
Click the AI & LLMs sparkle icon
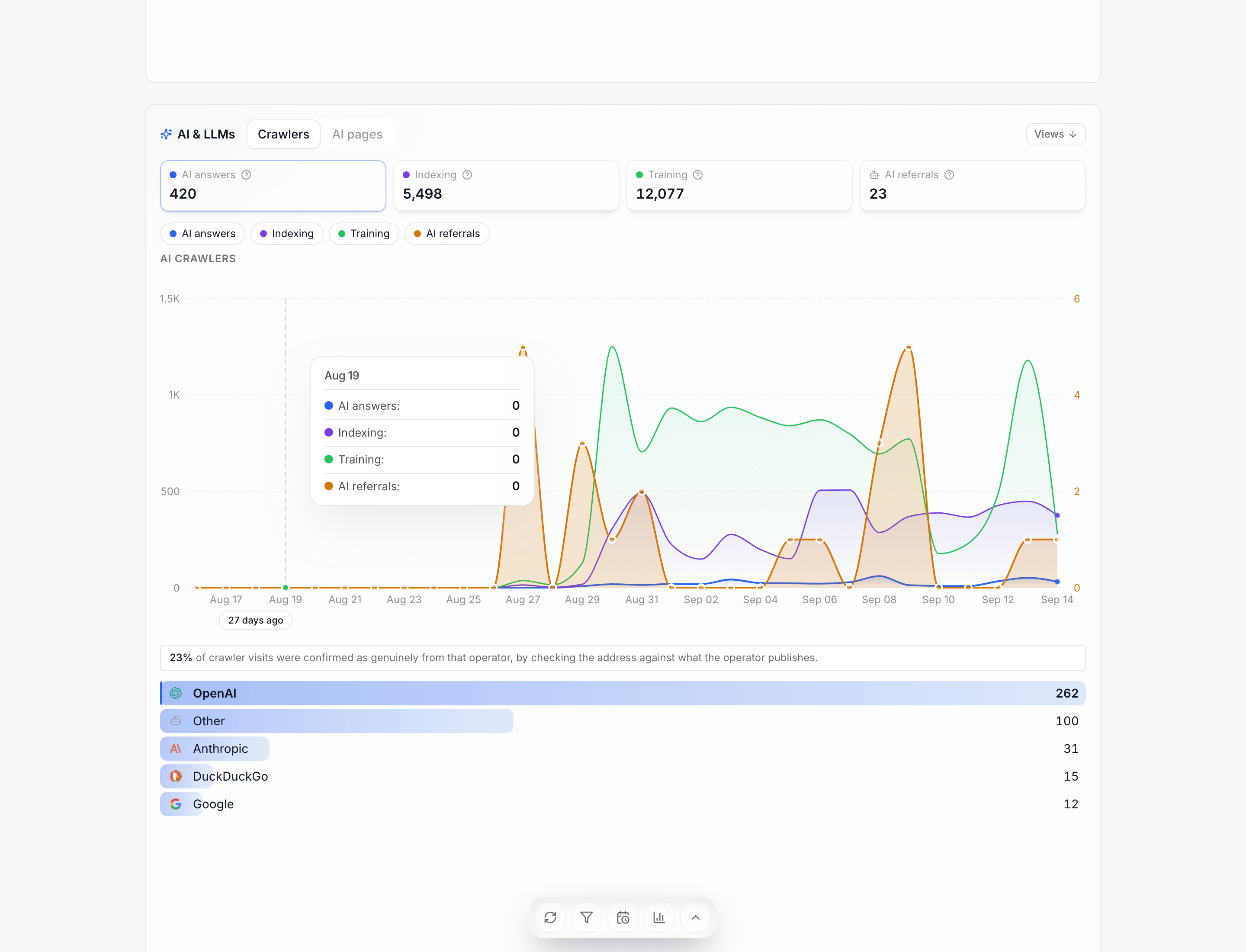point(166,134)
